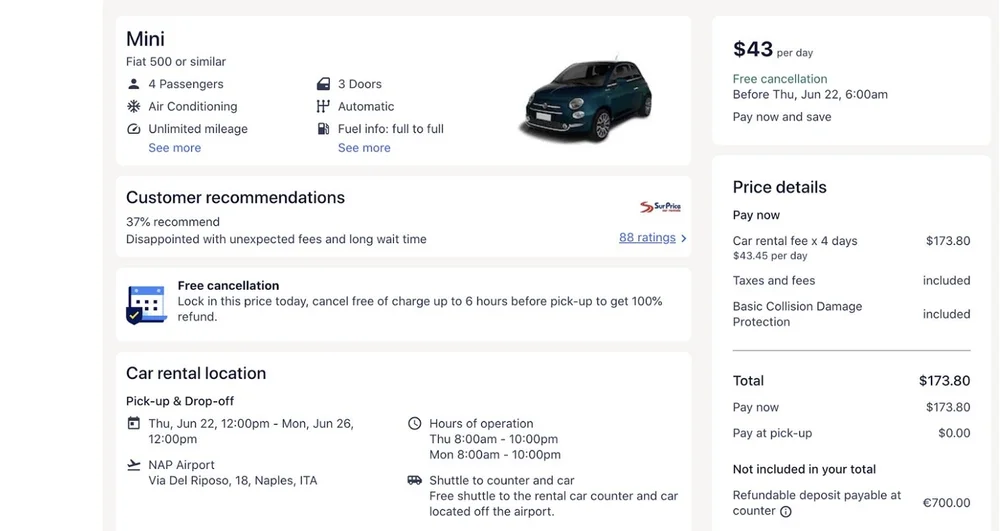Expand See more under Unlimited mileage

point(174,148)
